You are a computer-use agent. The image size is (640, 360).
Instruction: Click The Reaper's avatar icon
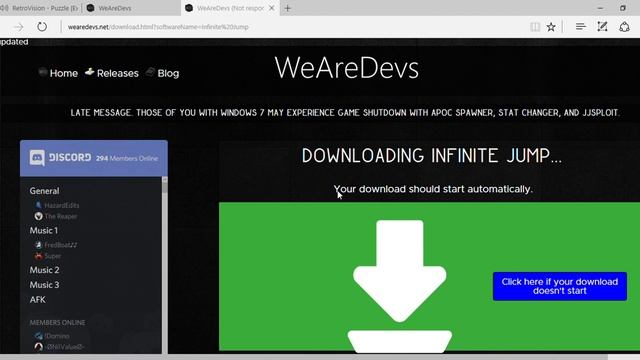click(x=39, y=216)
